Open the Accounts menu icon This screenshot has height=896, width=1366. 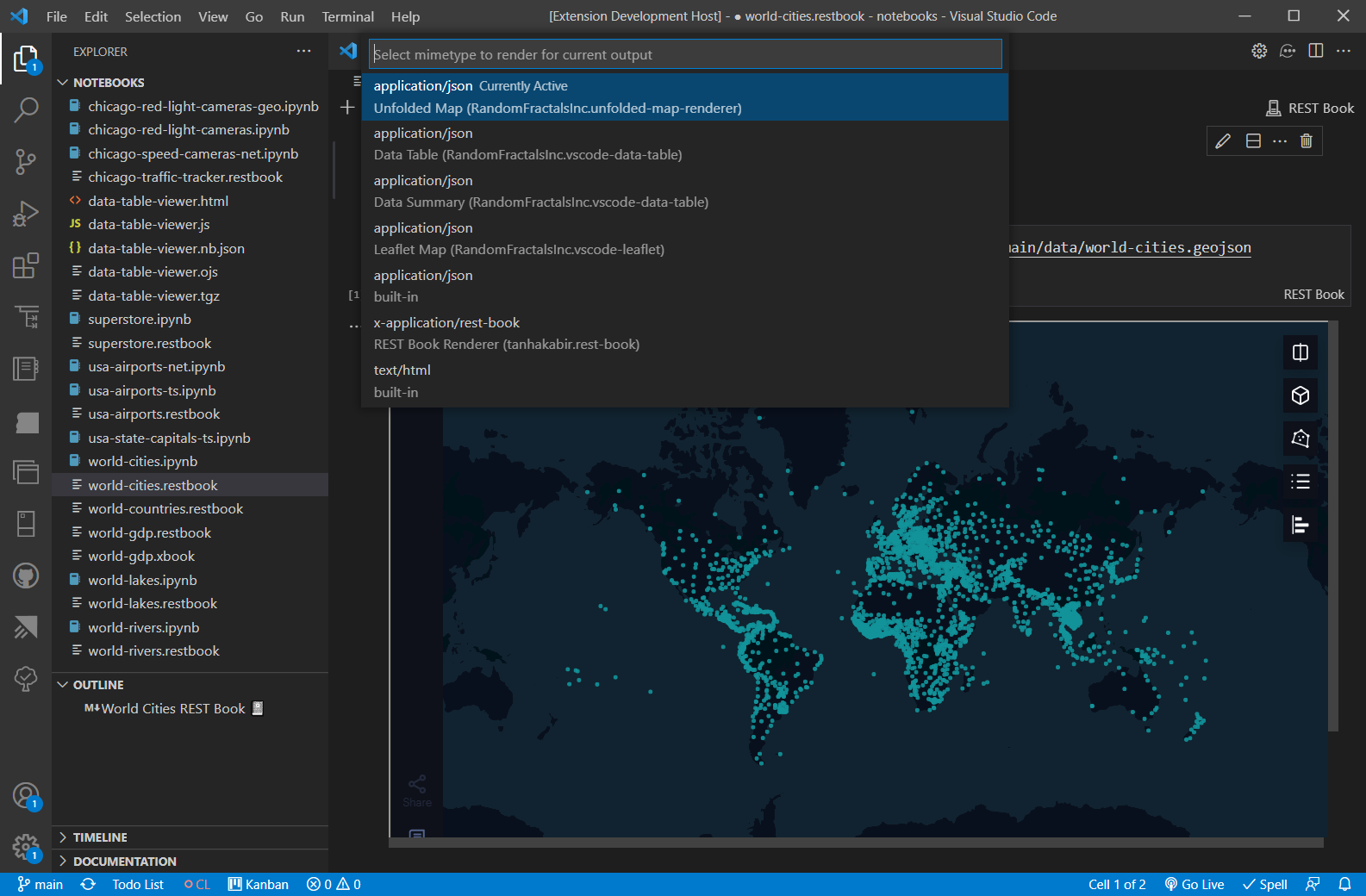[x=26, y=795]
